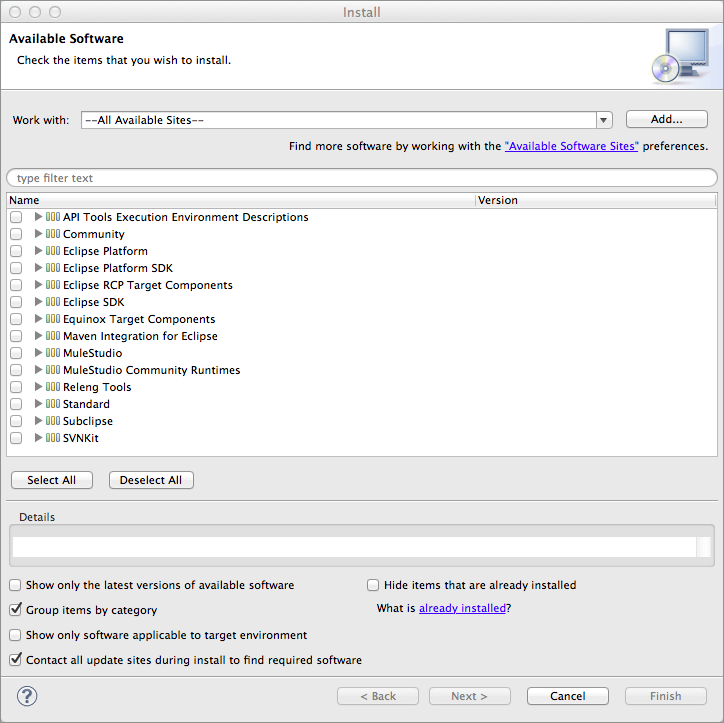Click the category icon beside Eclipse SDK

coord(53,301)
